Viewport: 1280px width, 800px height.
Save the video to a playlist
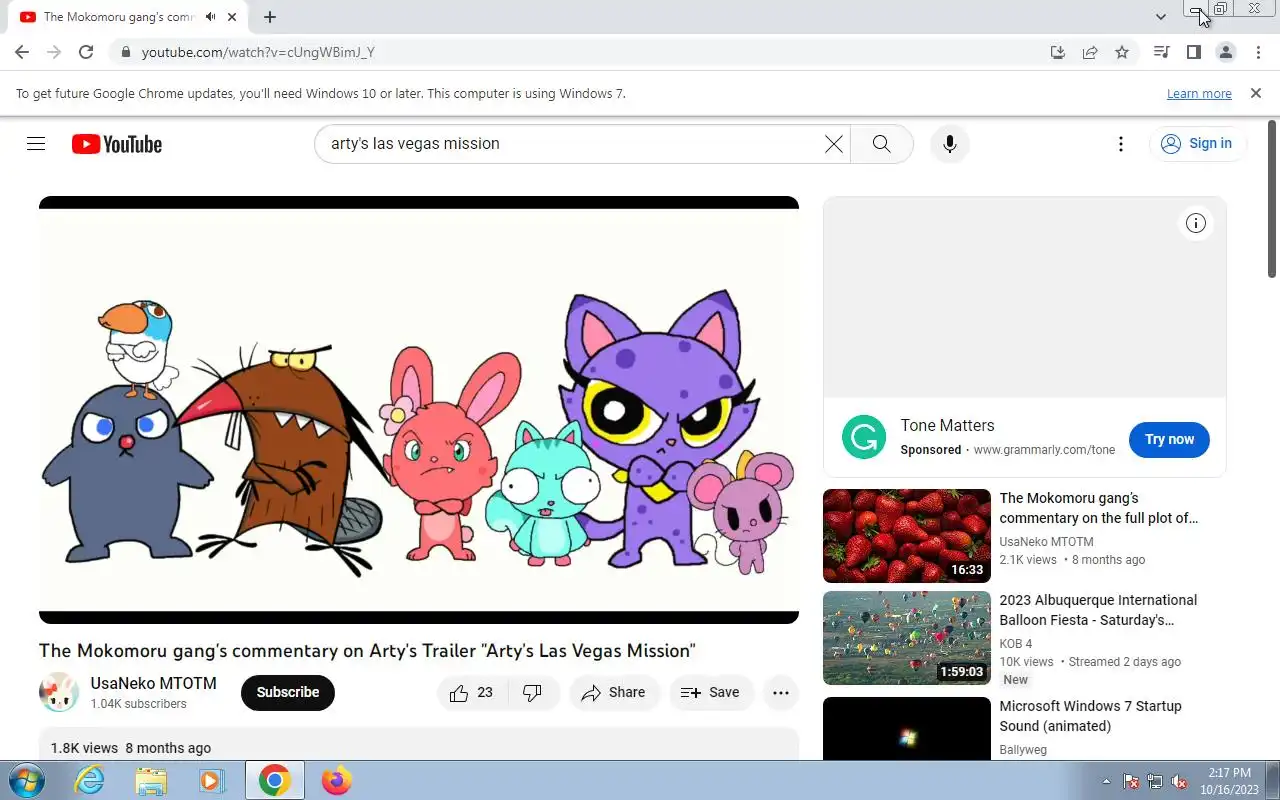tap(711, 692)
